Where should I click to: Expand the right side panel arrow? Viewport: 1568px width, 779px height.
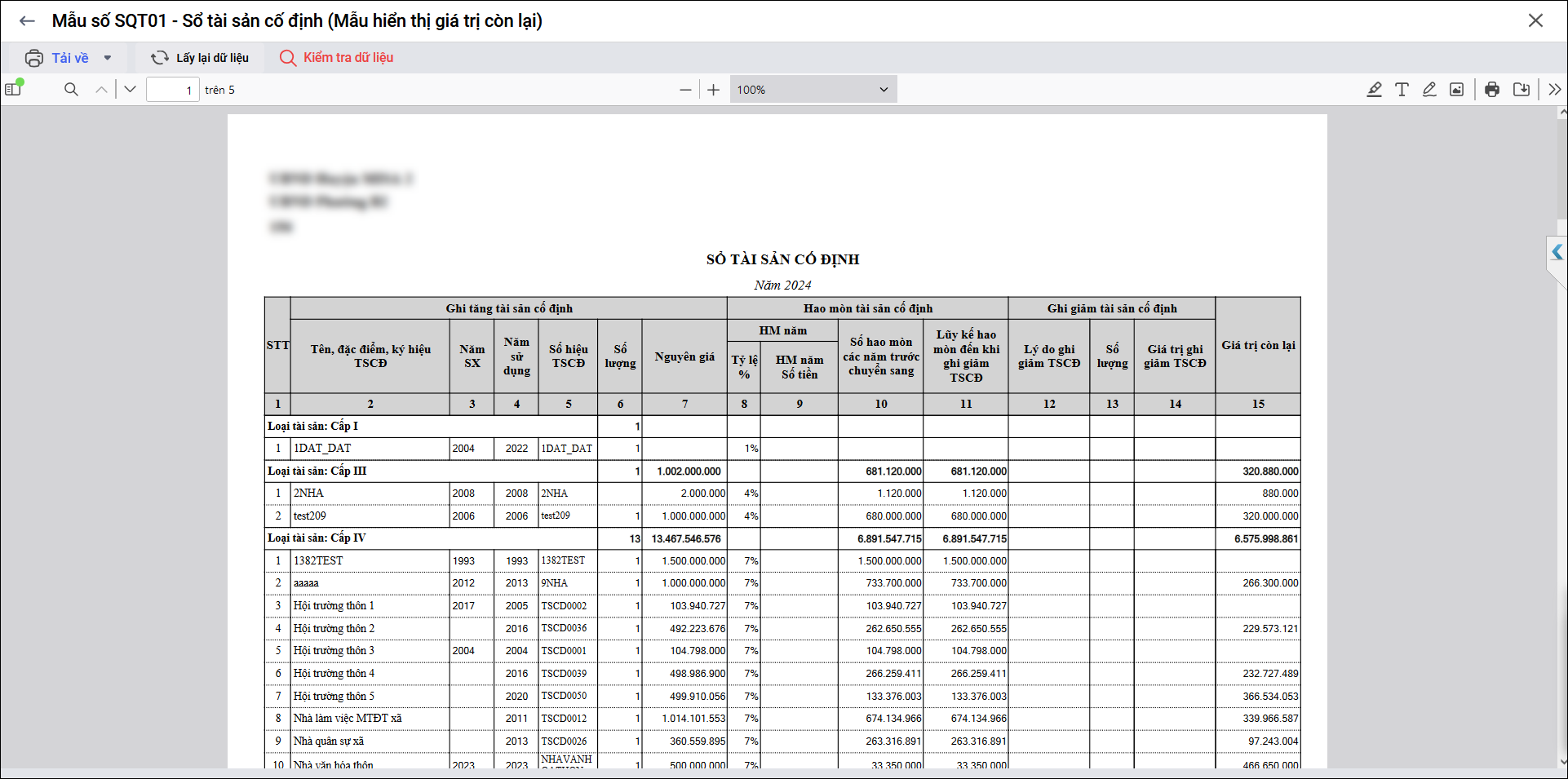(x=1557, y=253)
